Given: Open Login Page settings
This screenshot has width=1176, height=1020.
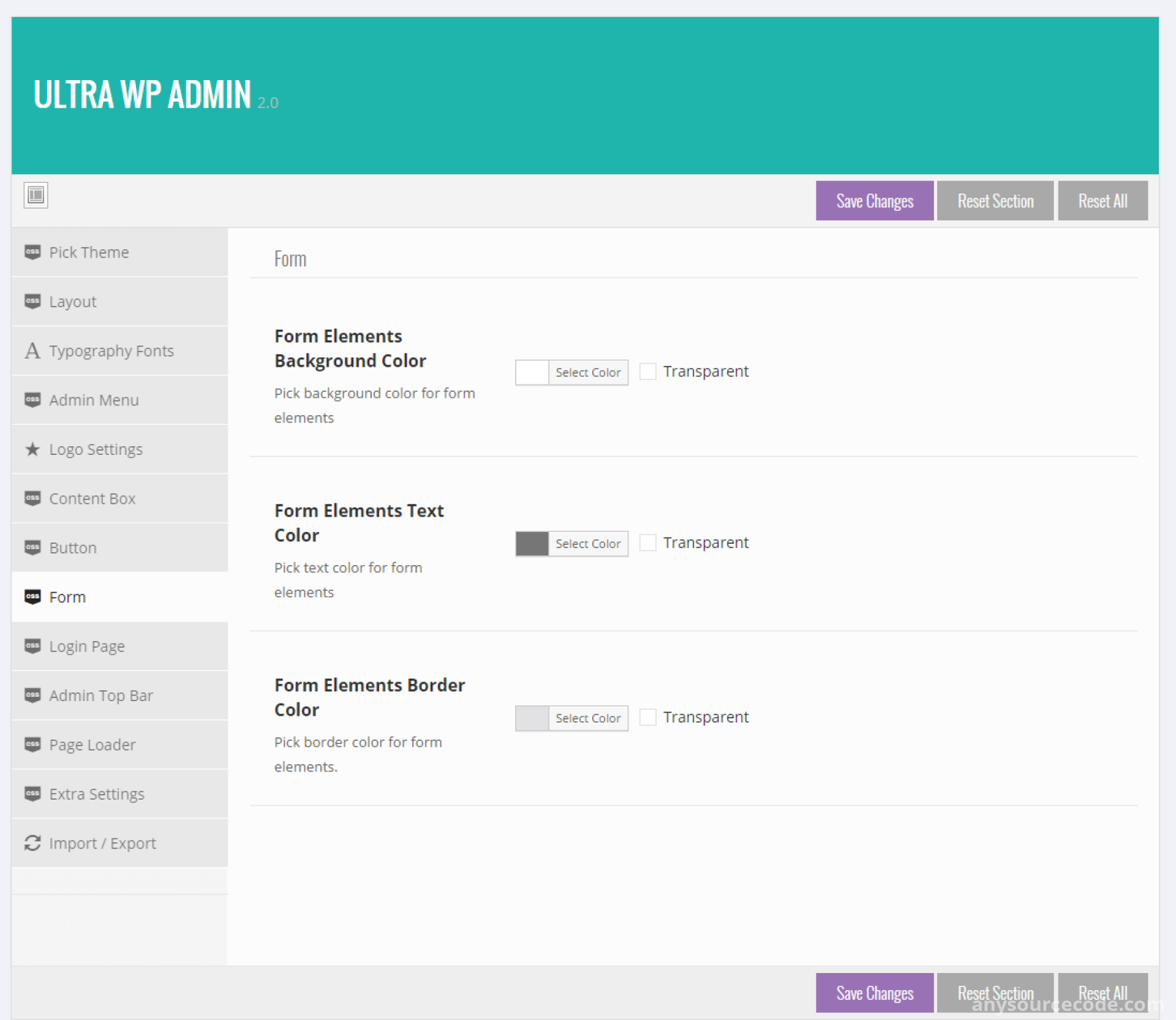Looking at the screenshot, I should tap(120, 646).
